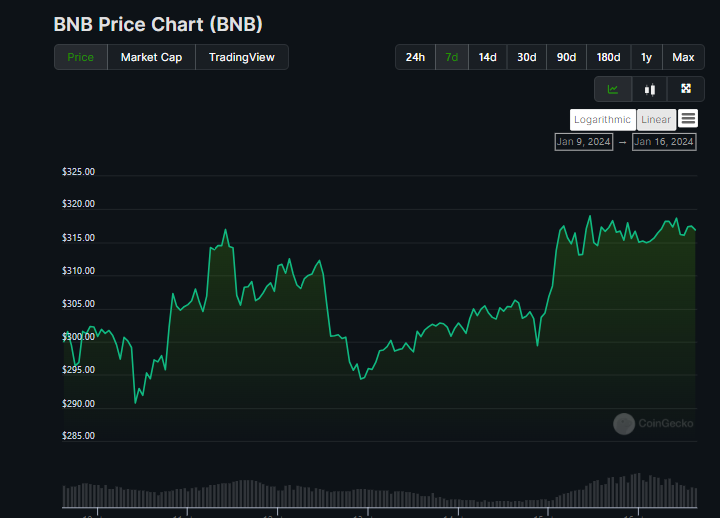Screen dimensions: 720x518
Task: Click the $315.00 axis label
Action: tap(79, 238)
